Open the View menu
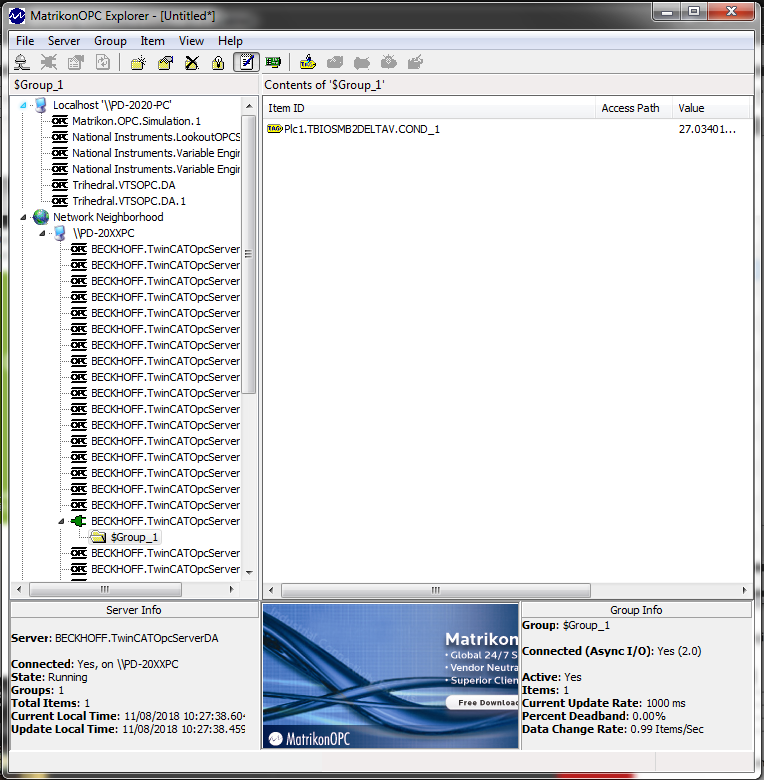 191,41
